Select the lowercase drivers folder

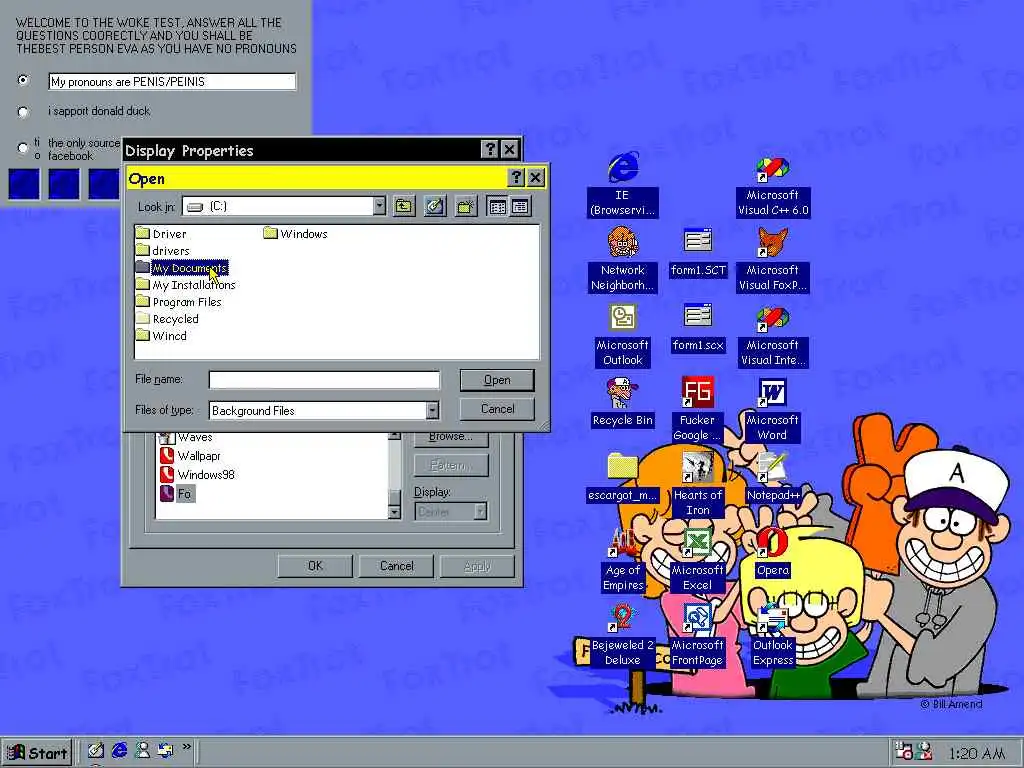pyautogui.click(x=163, y=251)
